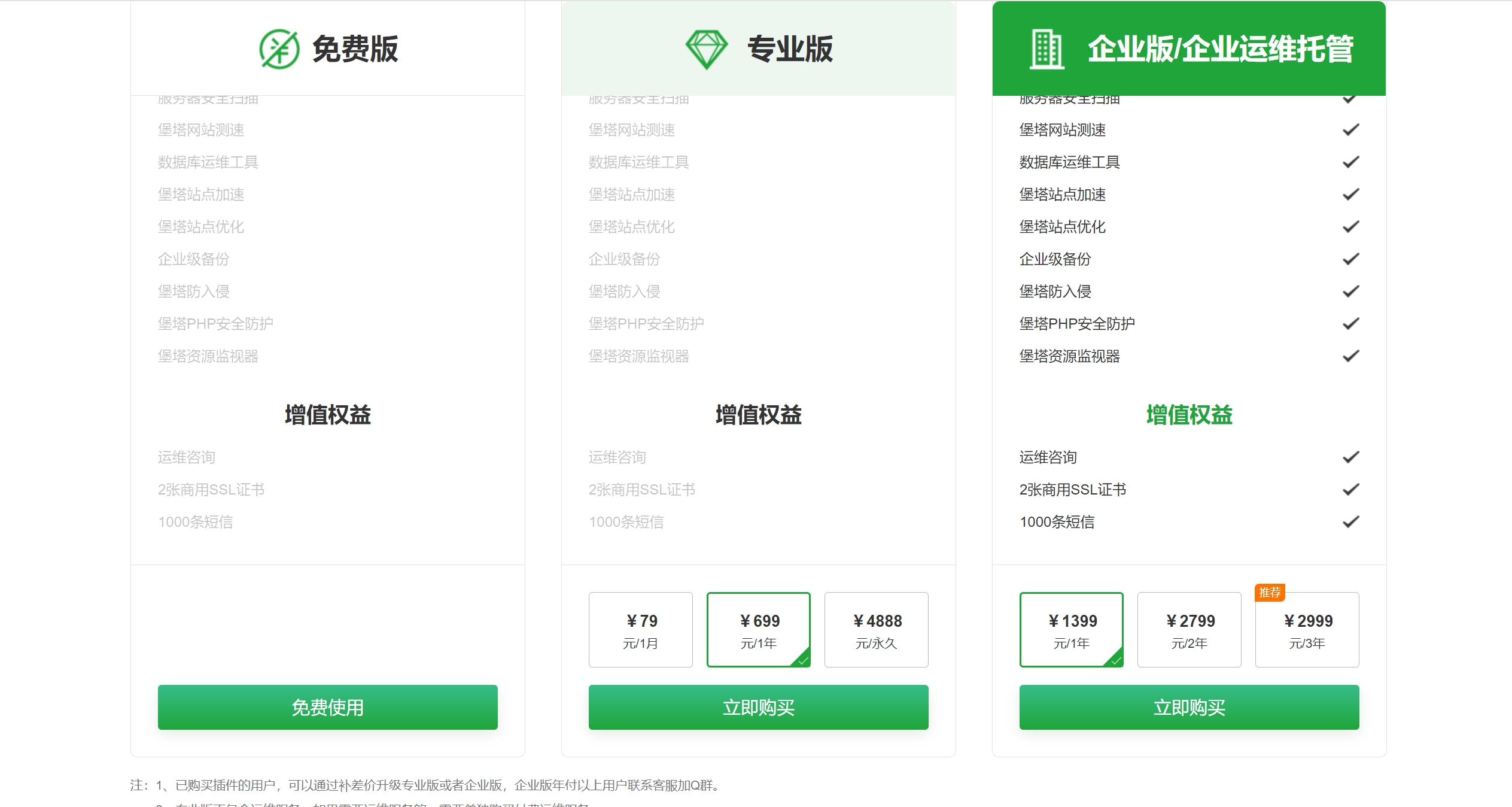Select the ¥79 per month plan
The height and width of the screenshot is (807, 1512).
[640, 630]
